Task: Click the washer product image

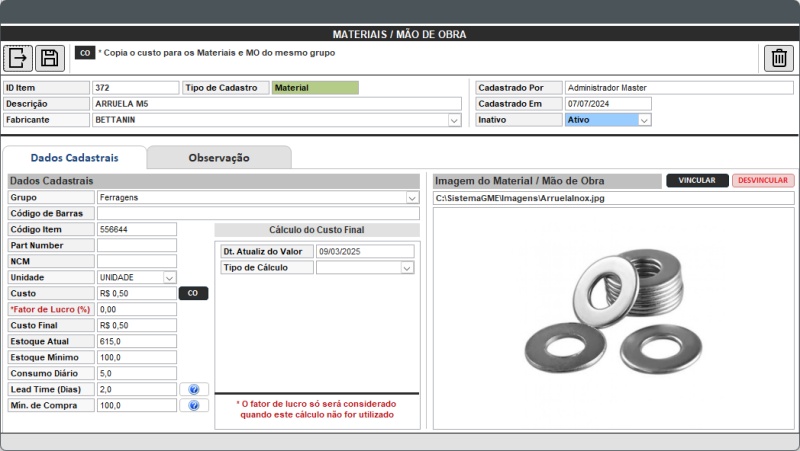Action: (613, 318)
